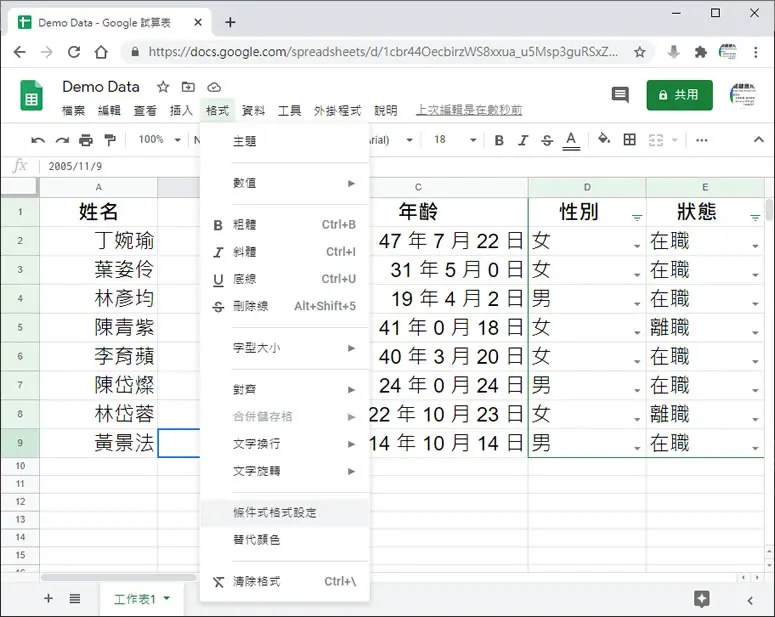Viewport: 775px width, 617px height.
Task: Choose 主題 in the format menu
Action: click(x=284, y=141)
